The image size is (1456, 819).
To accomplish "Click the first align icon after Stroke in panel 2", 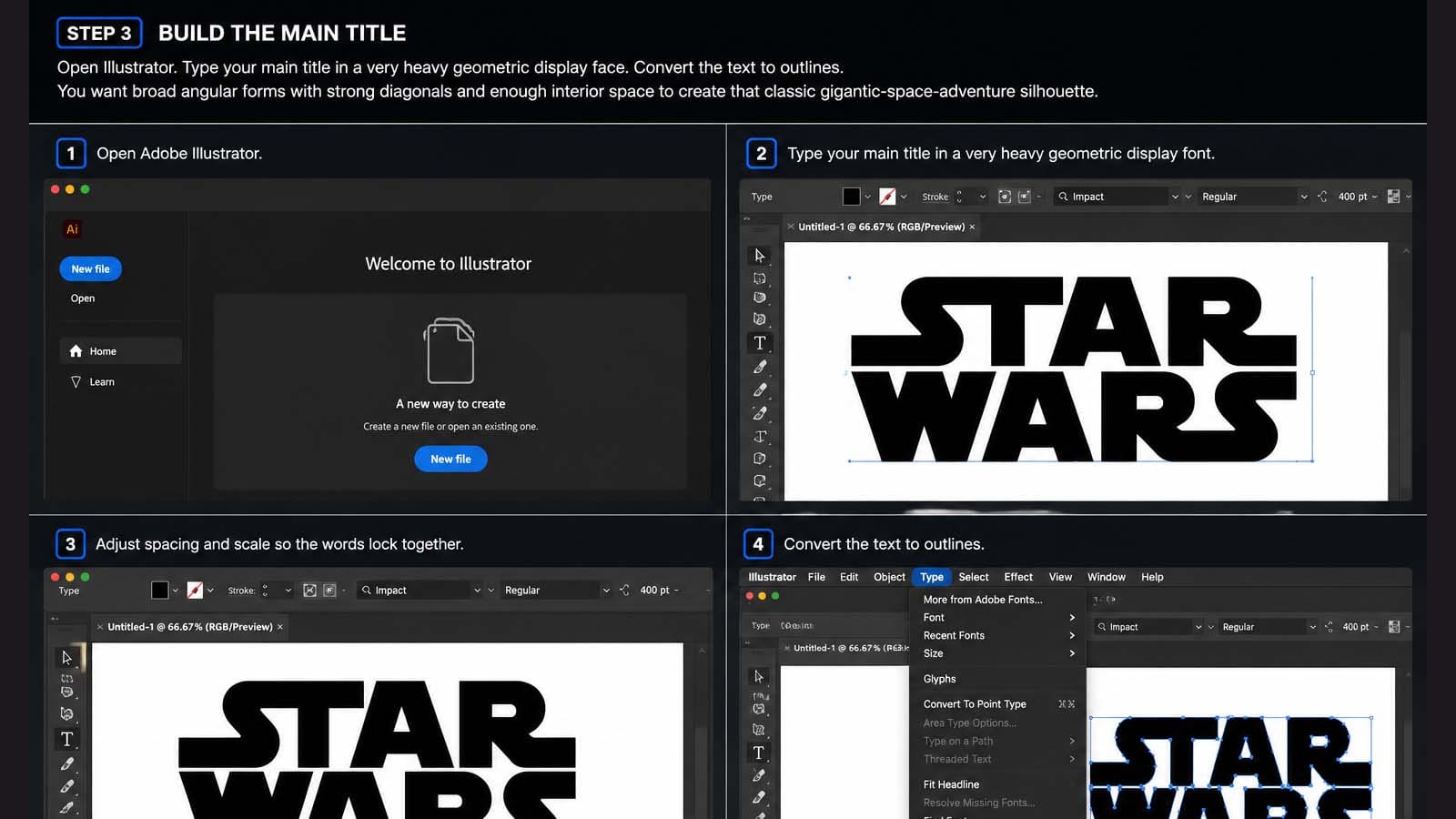I will point(1005,197).
